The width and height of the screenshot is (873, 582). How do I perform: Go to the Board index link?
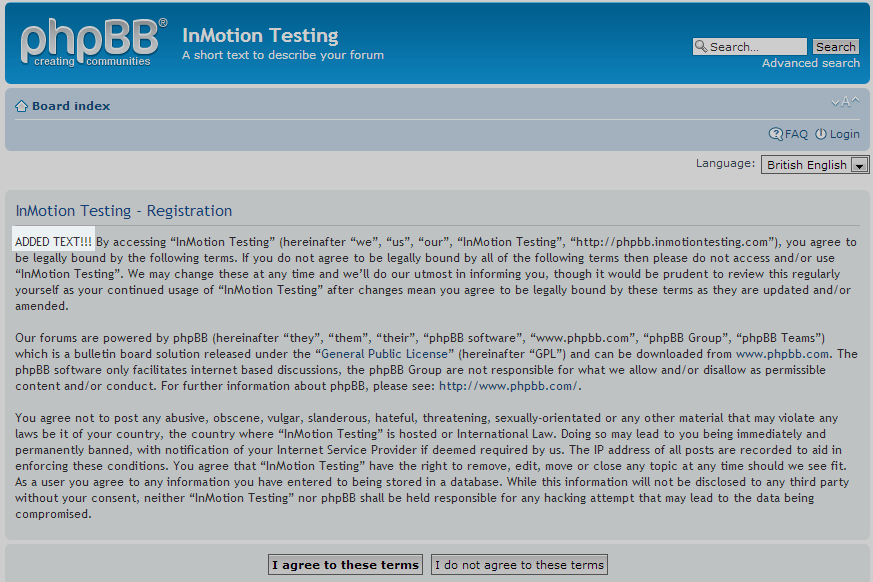pyautogui.click(x=71, y=106)
